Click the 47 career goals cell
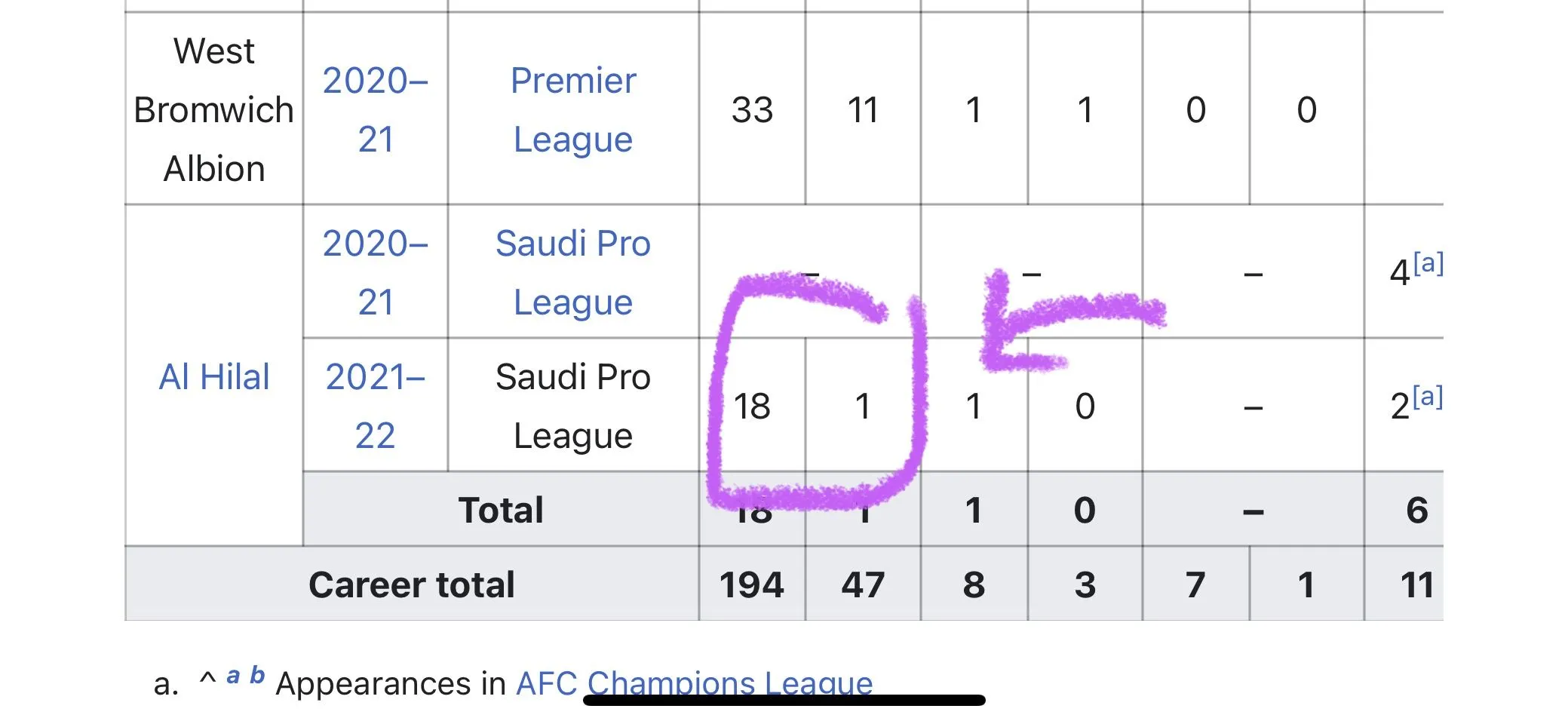The image size is (1568, 724). point(862,584)
